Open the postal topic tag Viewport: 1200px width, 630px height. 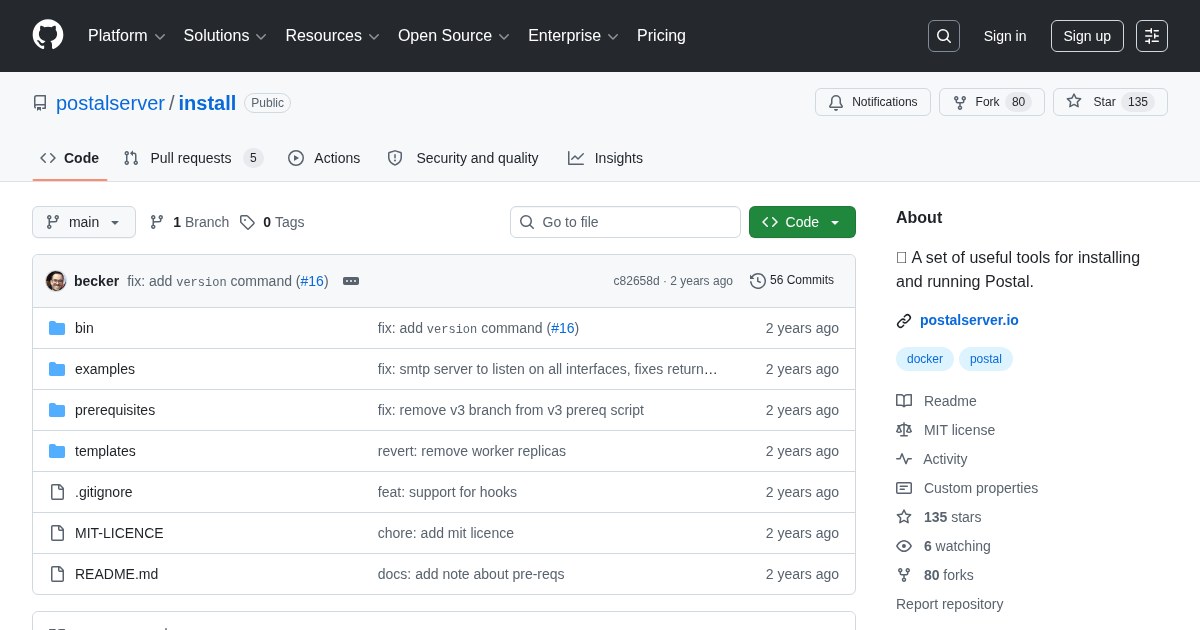(x=986, y=359)
